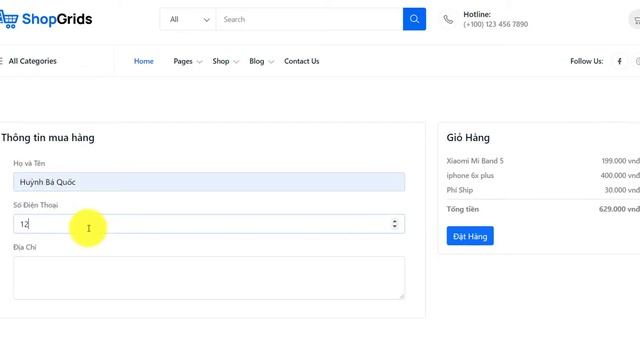
Task: Click the 30.000 vnd shipping fee
Action: (622, 190)
